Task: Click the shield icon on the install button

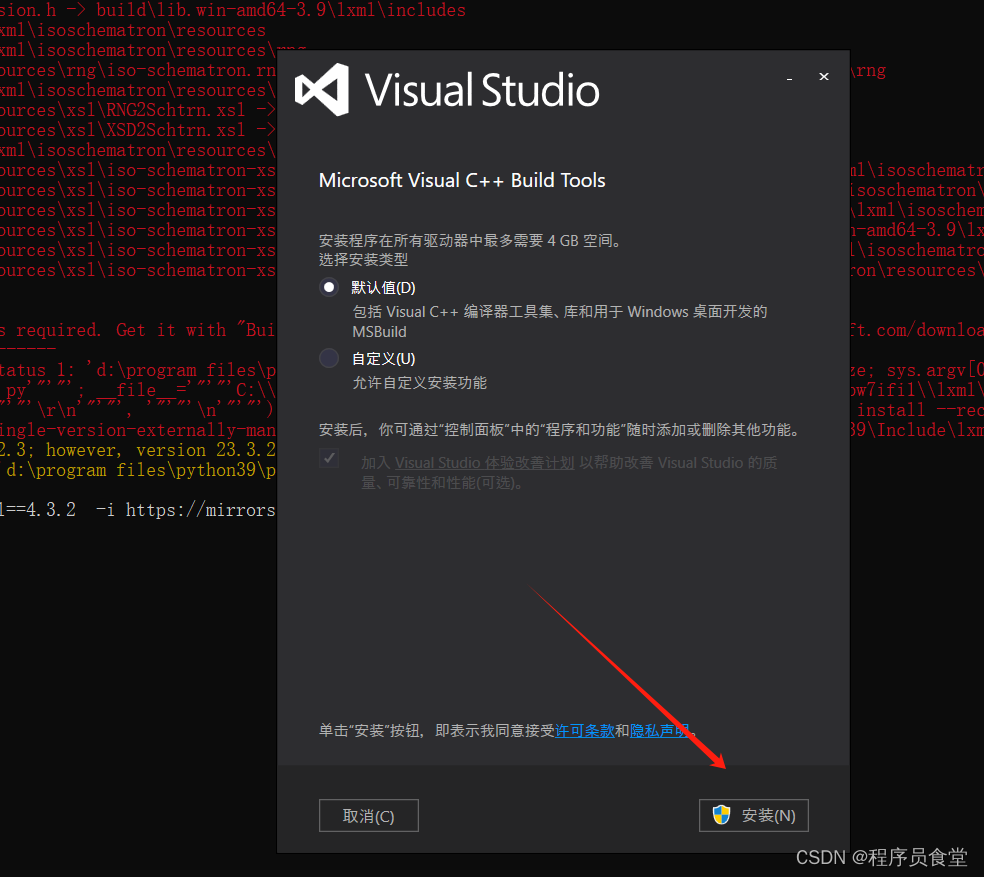Action: 722,815
